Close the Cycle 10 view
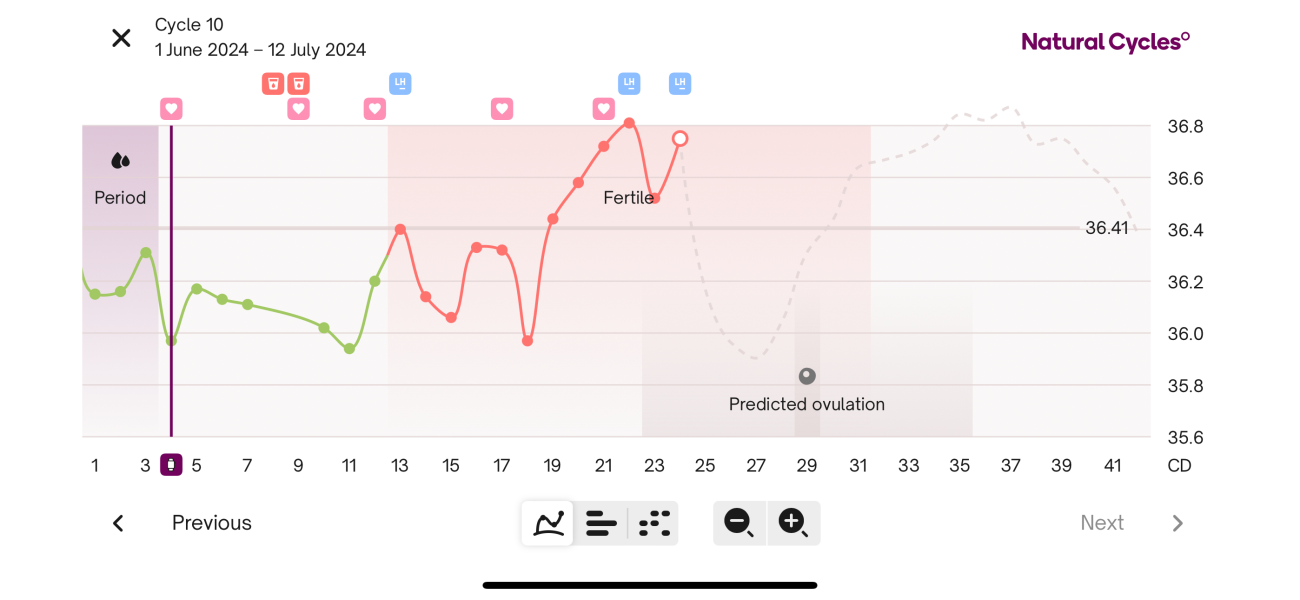The width and height of the screenshot is (1300, 600). click(x=120, y=37)
